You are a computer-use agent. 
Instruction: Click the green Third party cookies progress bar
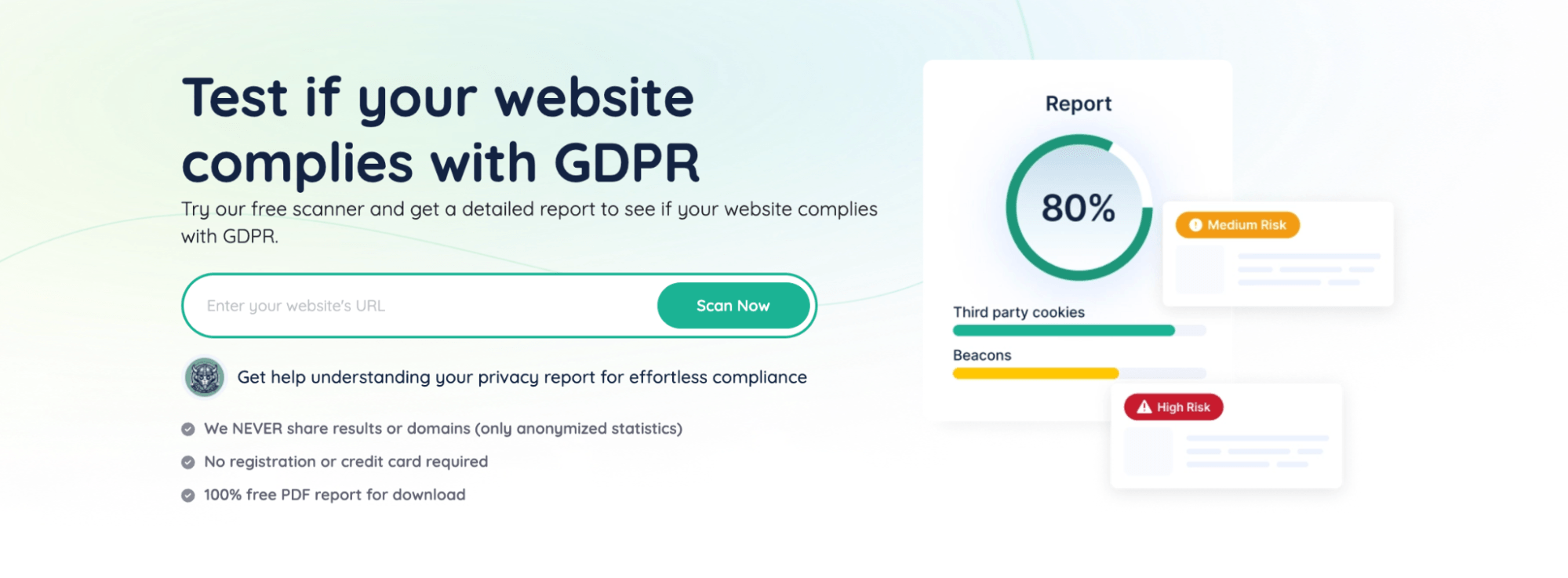coord(1063,331)
